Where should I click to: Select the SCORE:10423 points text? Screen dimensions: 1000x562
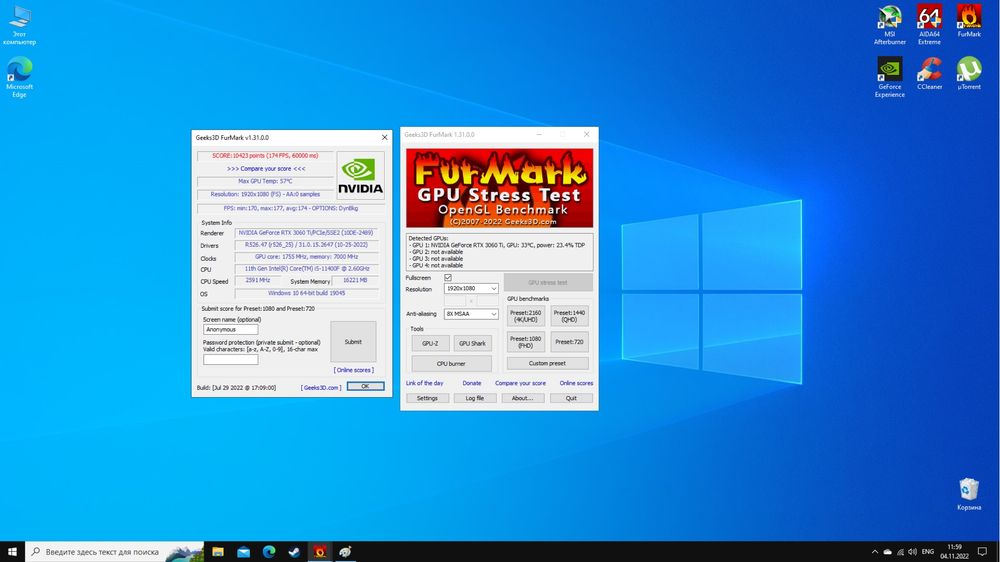pyautogui.click(x=265, y=156)
